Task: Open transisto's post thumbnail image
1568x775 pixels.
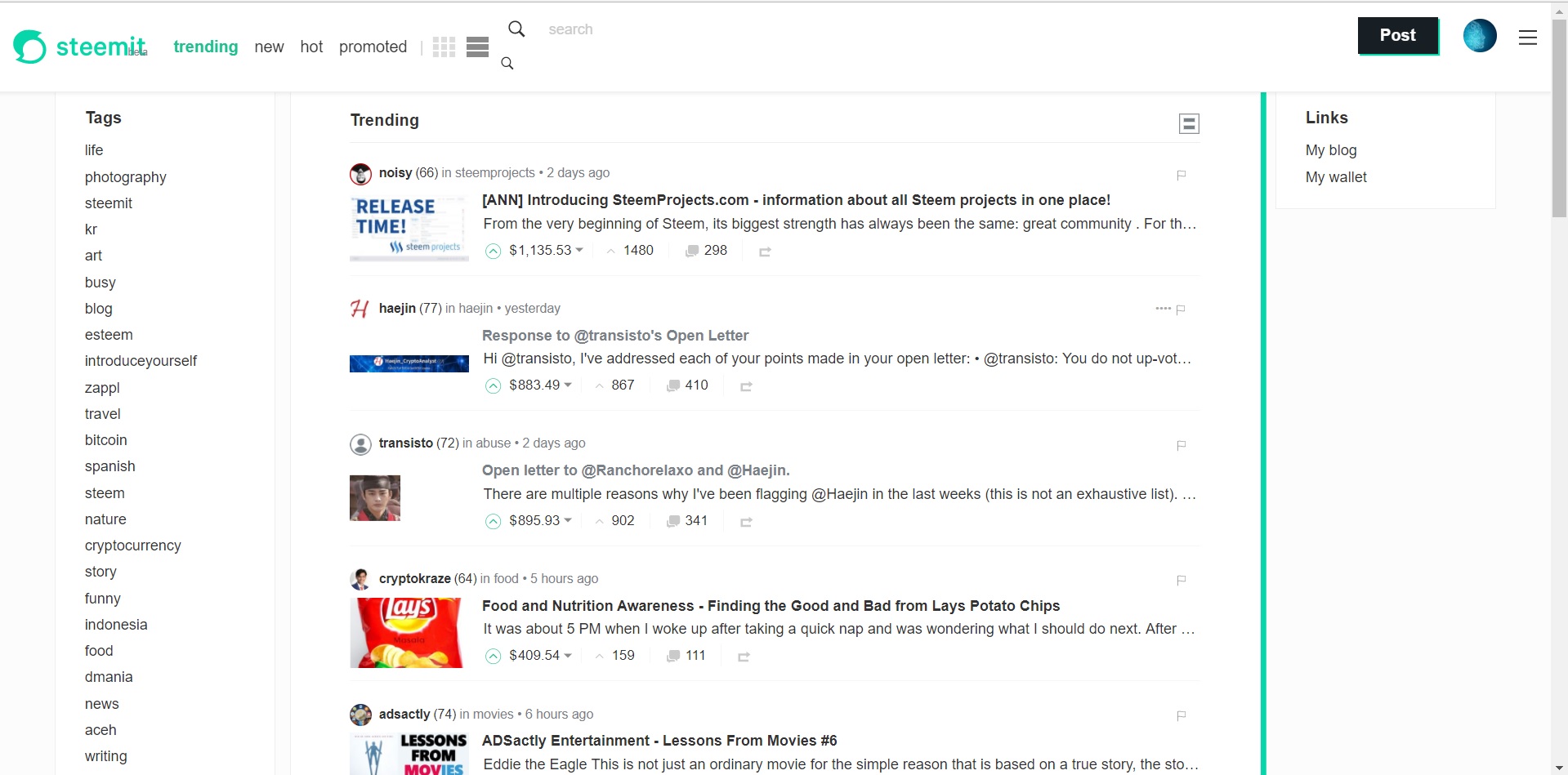Action: 375,498
